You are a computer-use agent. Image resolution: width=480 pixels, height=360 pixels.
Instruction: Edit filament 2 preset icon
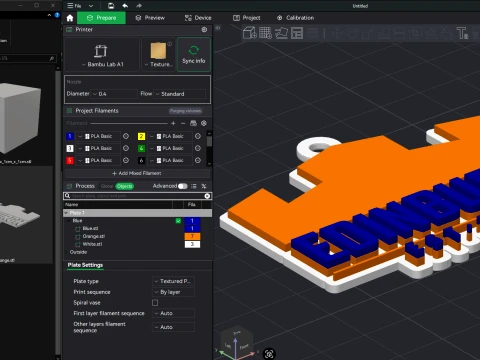(198, 136)
